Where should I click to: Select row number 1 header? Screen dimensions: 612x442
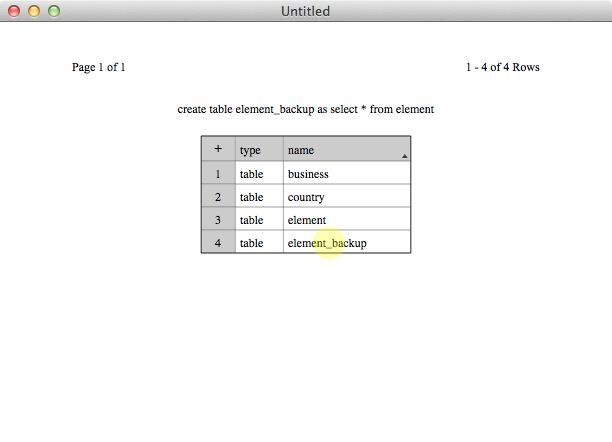click(218, 173)
